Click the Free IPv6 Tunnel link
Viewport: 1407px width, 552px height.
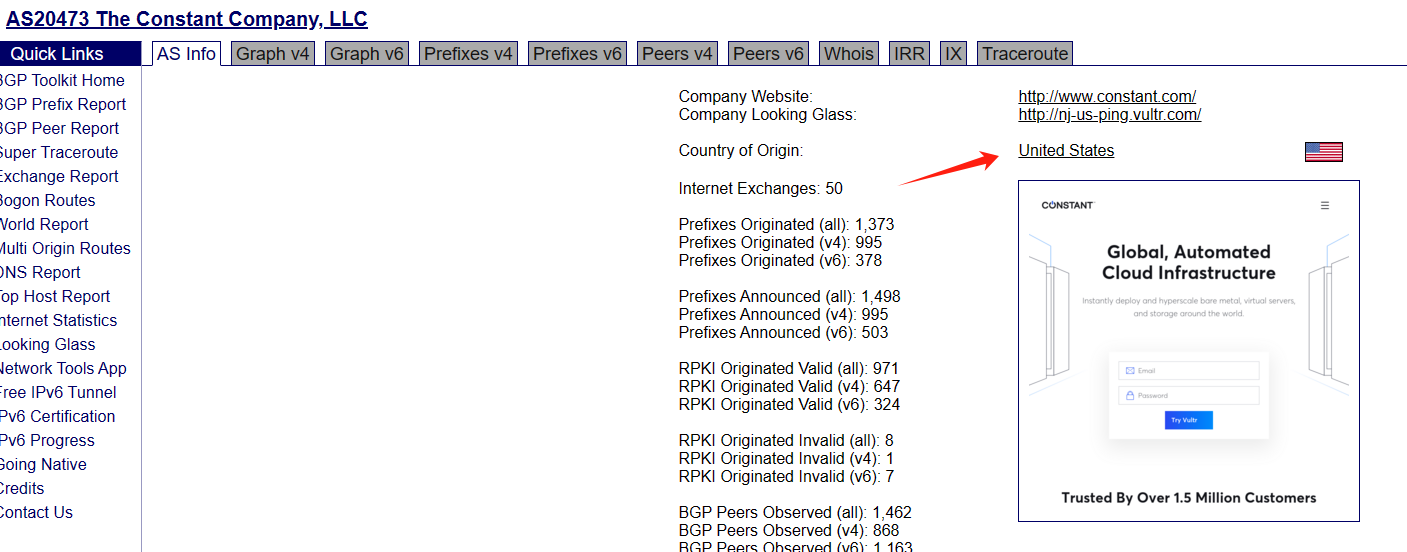(x=58, y=393)
